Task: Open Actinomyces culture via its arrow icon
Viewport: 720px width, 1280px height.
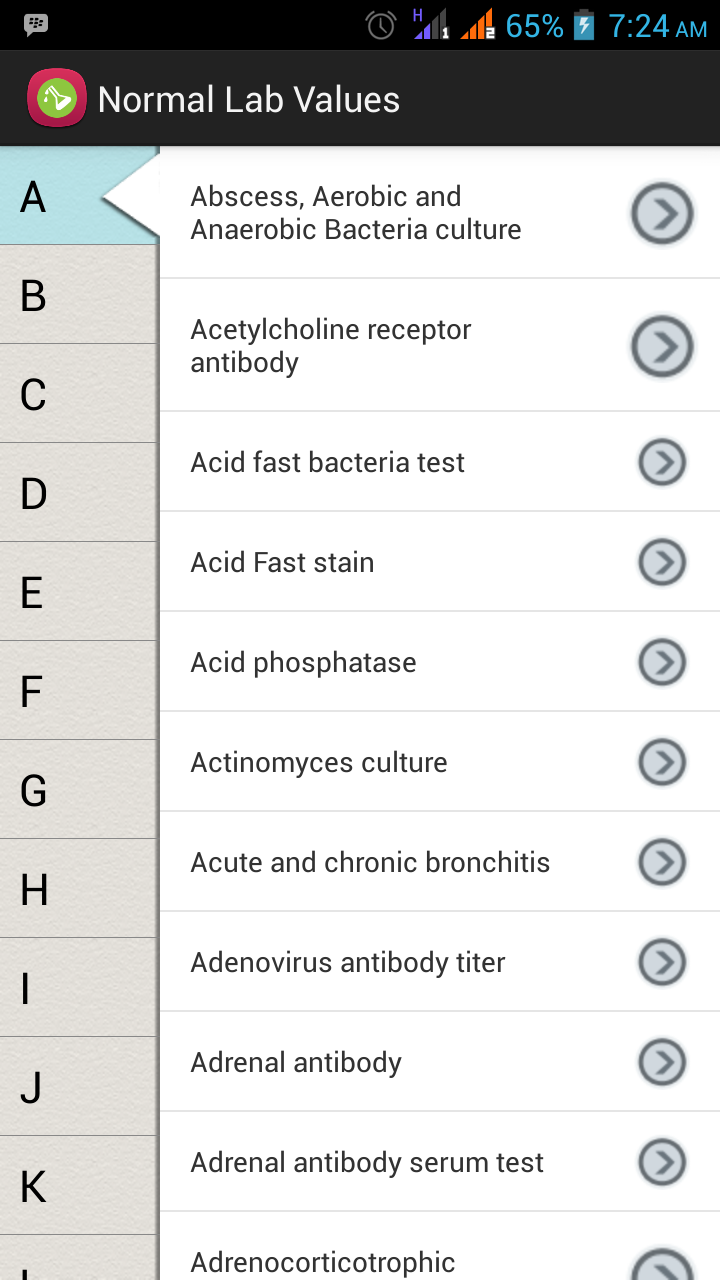Action: 662,762
